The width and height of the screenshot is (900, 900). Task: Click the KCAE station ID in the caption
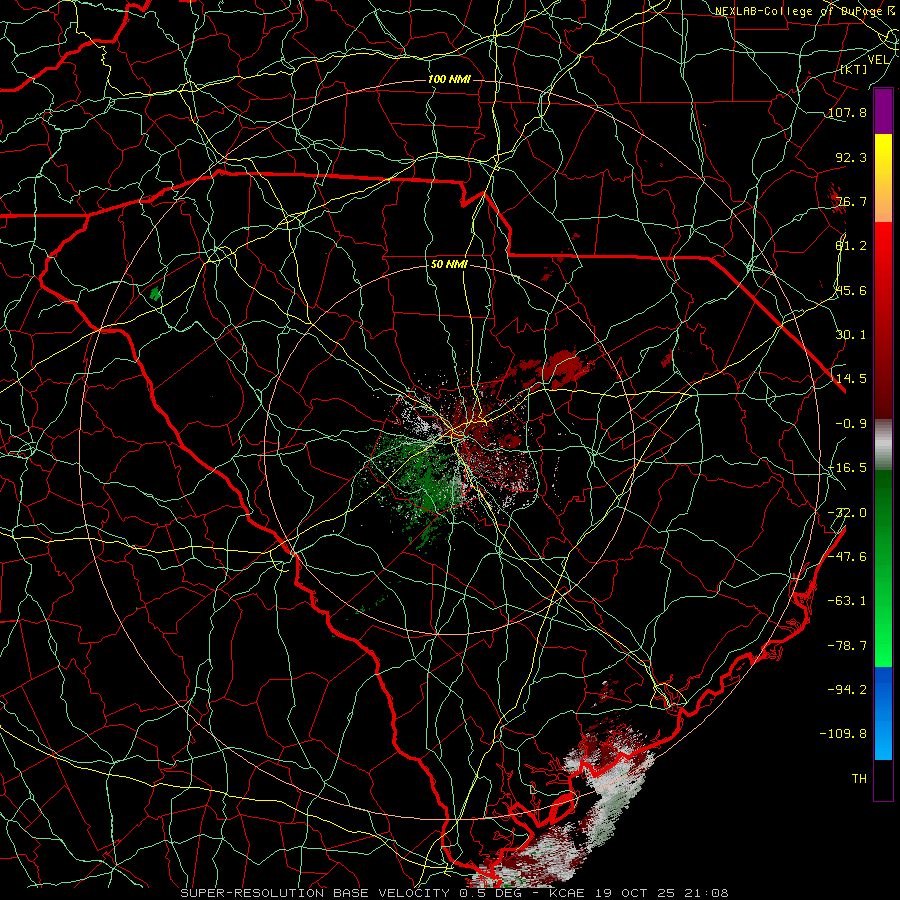tap(565, 893)
